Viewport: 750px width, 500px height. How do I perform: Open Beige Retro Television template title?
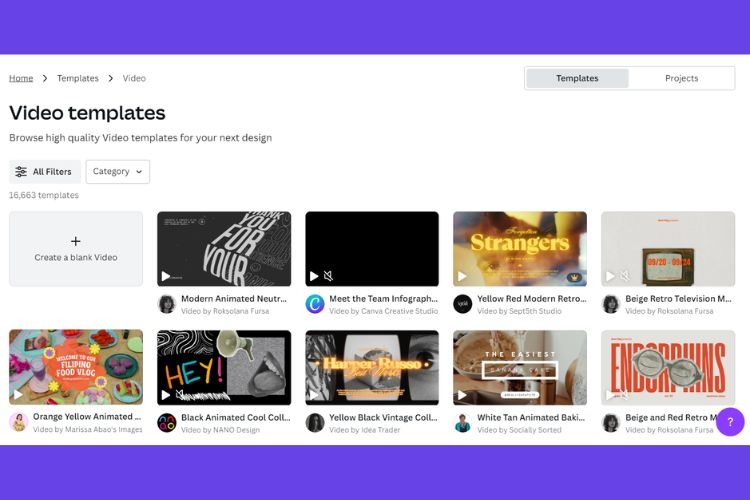click(x=678, y=299)
